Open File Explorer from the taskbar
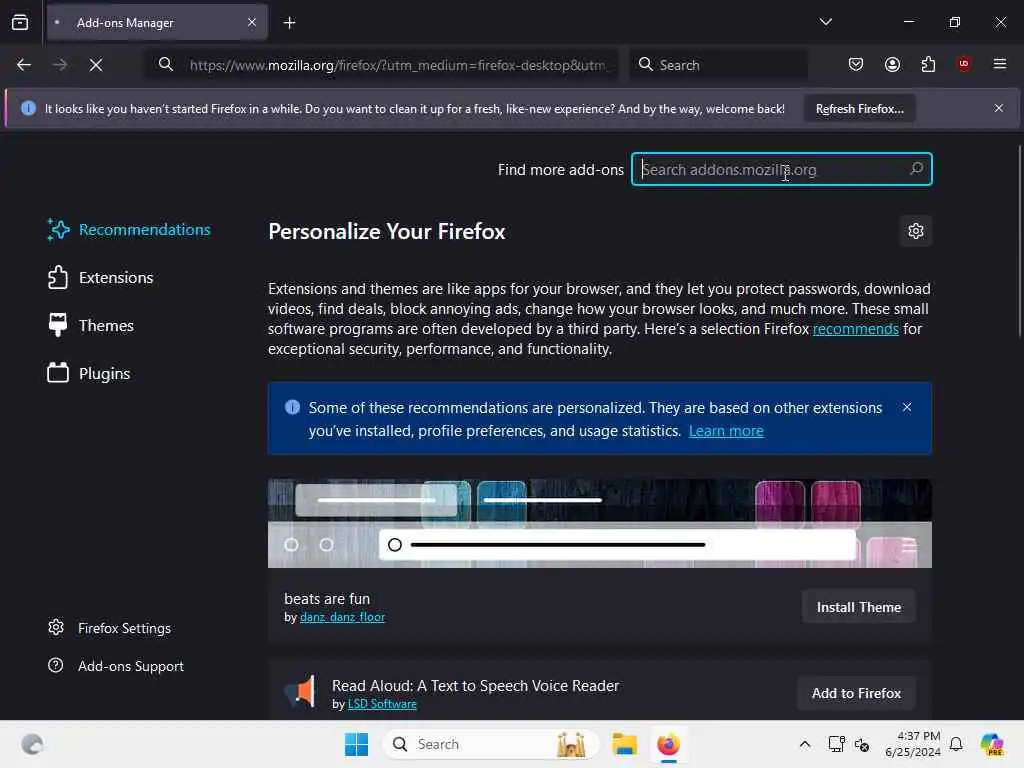1024x768 pixels. 624,744
